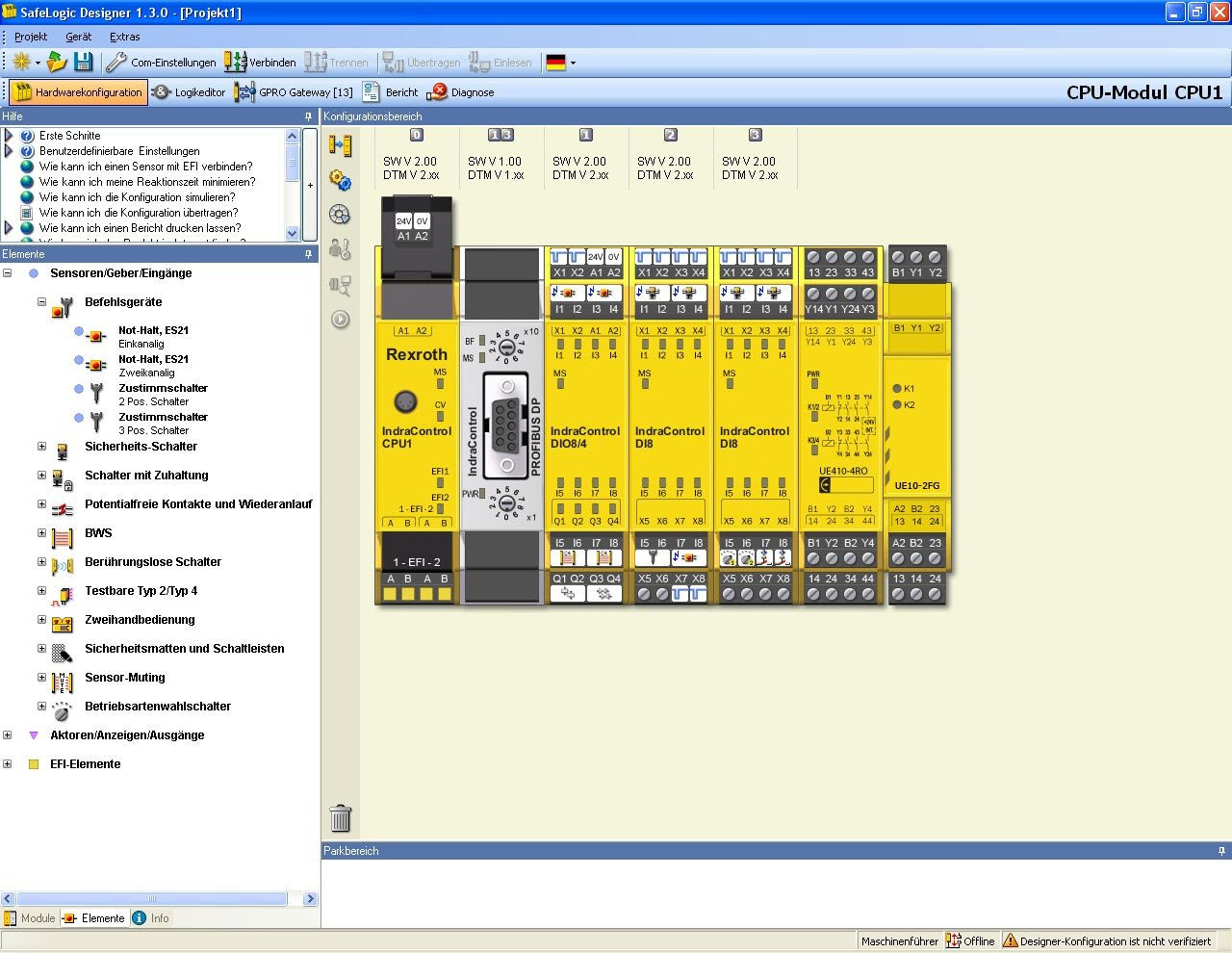Image resolution: width=1232 pixels, height=953 pixels.
Task: Open the language flag dropdown
Action: pyautogui.click(x=573, y=64)
